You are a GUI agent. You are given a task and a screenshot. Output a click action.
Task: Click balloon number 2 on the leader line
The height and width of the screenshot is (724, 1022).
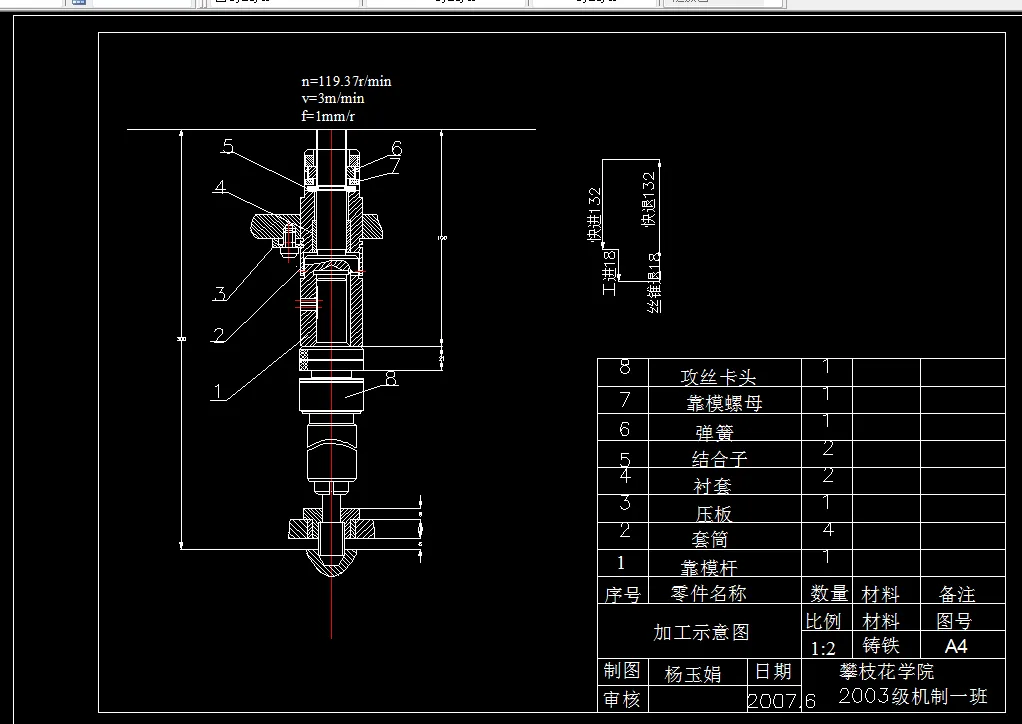218,335
